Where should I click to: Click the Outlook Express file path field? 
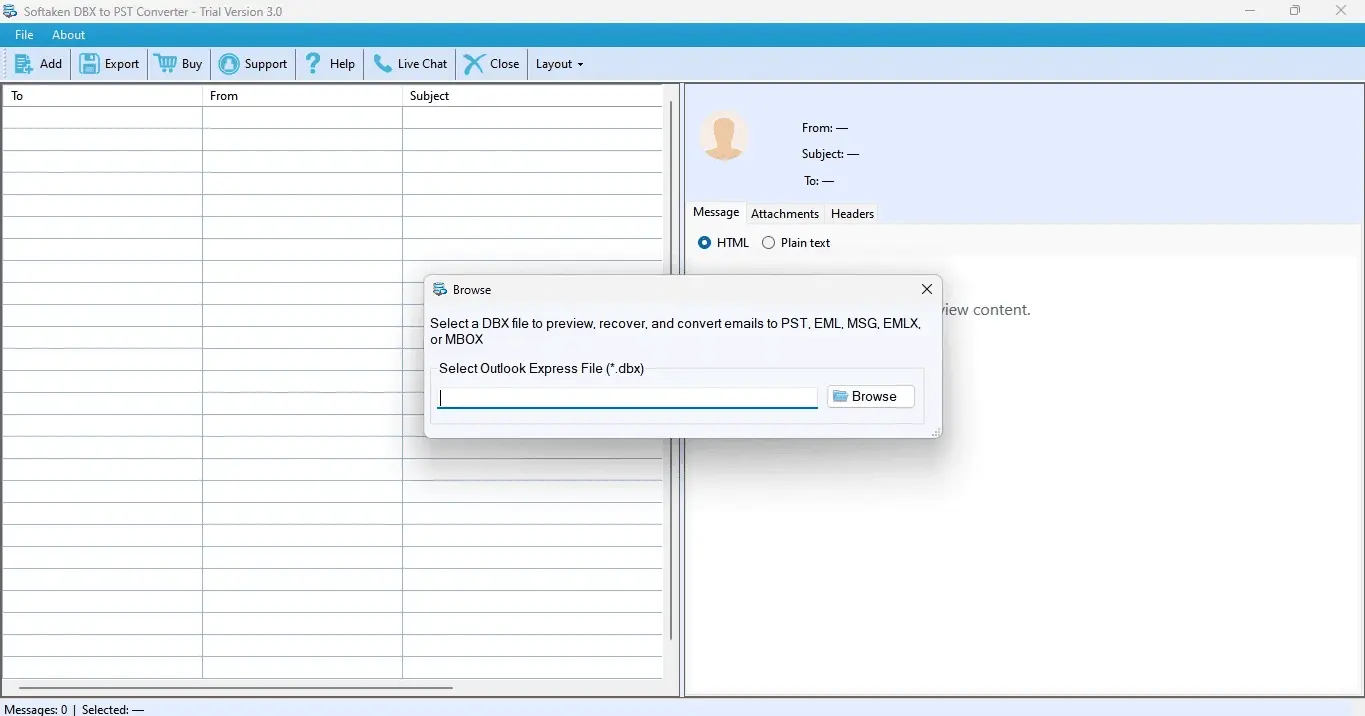[x=627, y=398]
